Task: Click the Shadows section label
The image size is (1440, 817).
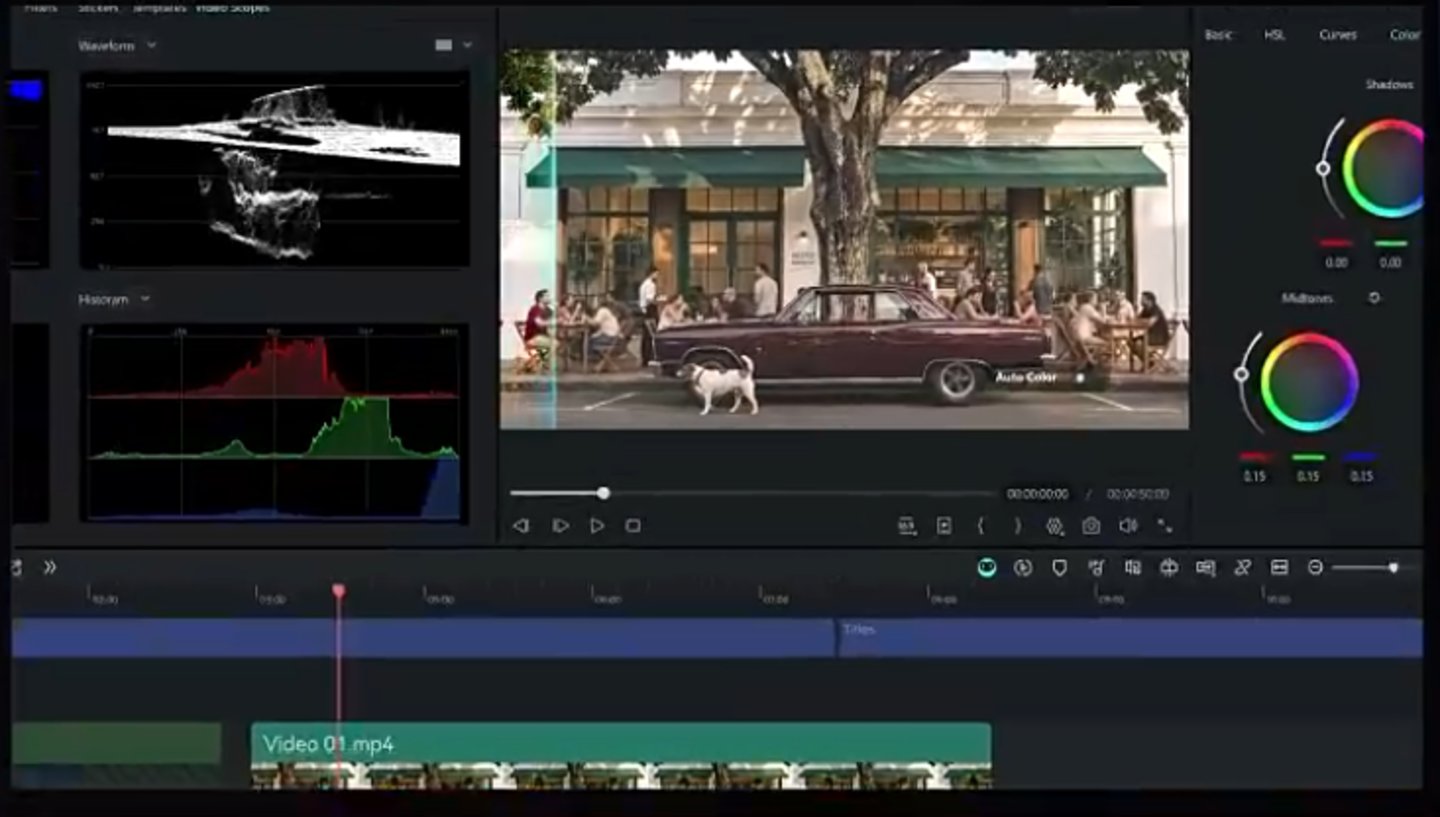Action: pos(1389,85)
